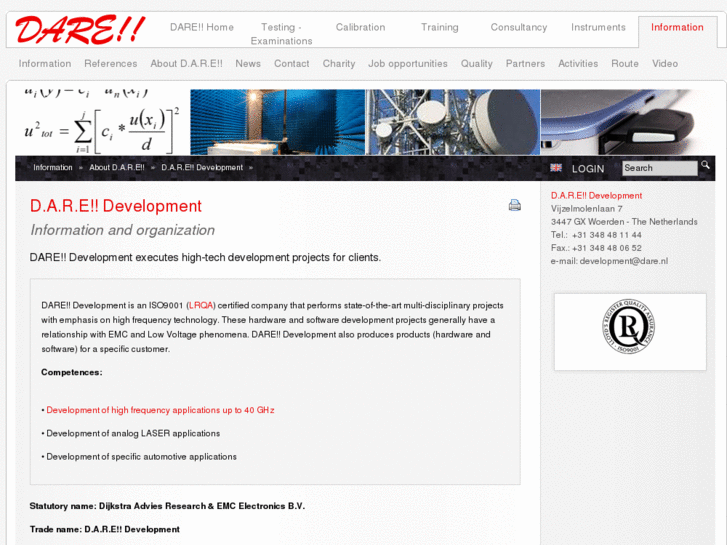Click the DARE!! red logo
Viewport: 727px width, 545px height.
point(80,30)
